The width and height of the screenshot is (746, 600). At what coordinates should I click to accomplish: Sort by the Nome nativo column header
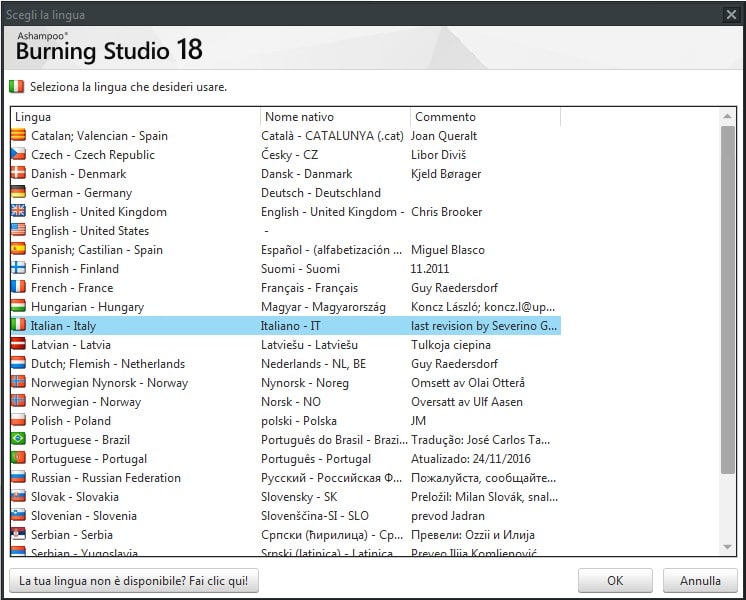pyautogui.click(x=335, y=117)
